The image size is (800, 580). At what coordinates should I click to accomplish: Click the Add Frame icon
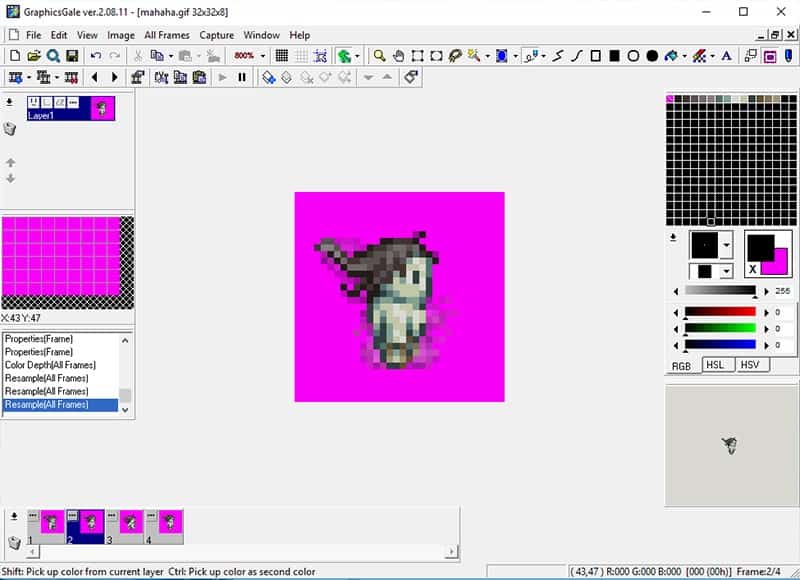point(15,78)
